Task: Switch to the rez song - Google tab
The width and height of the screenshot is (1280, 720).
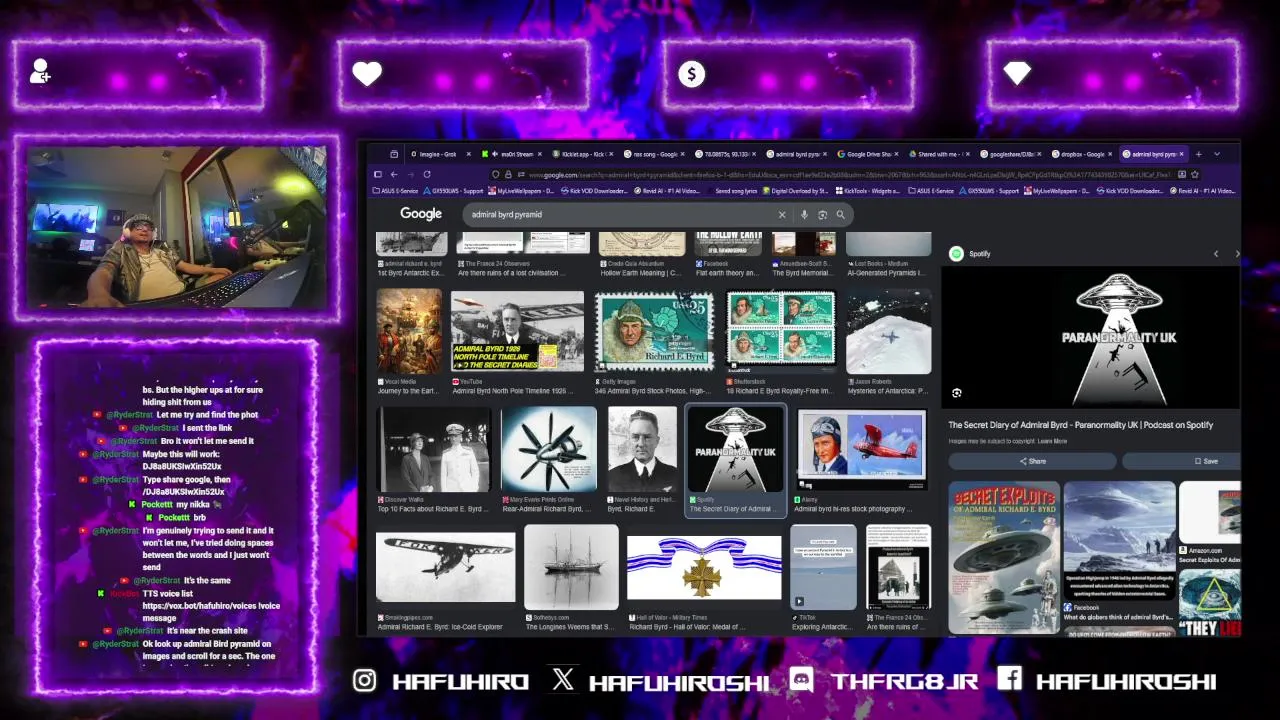Action: (x=654, y=154)
